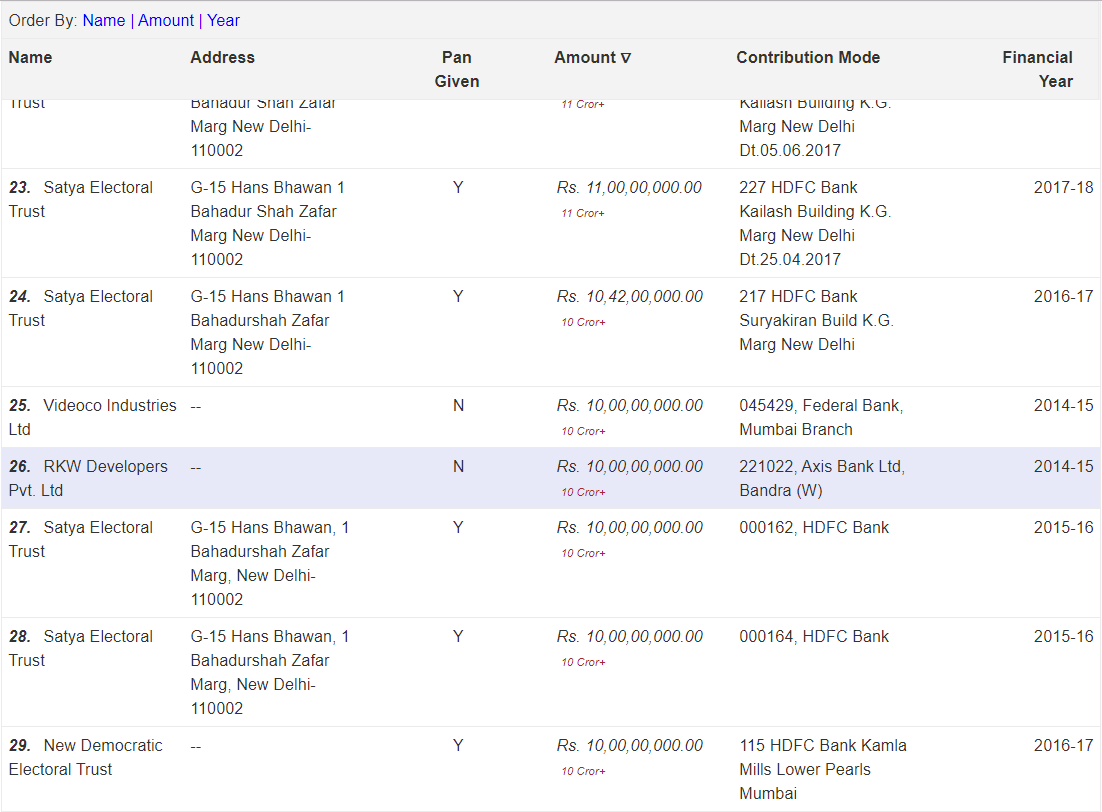Click '115 HDFC Bank Kamla Mills' contribution mode
1102x812 pixels.
(x=823, y=770)
